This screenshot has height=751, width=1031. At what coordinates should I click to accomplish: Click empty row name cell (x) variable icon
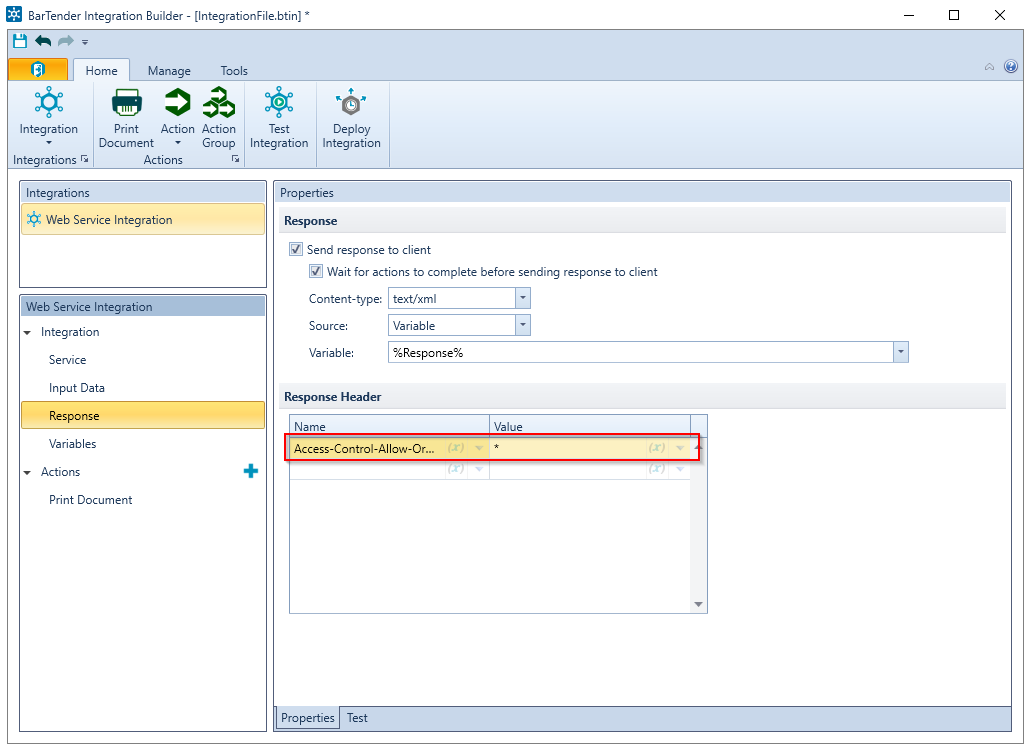click(x=456, y=468)
